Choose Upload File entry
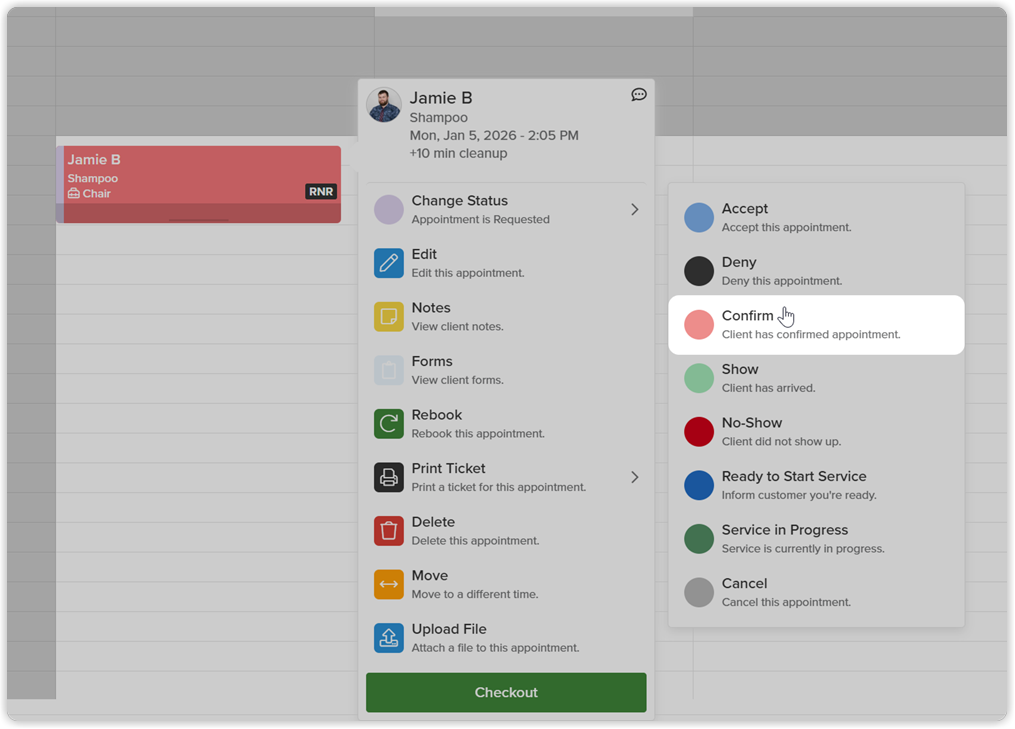Image resolution: width=1015 pixels, height=729 pixels. point(506,638)
